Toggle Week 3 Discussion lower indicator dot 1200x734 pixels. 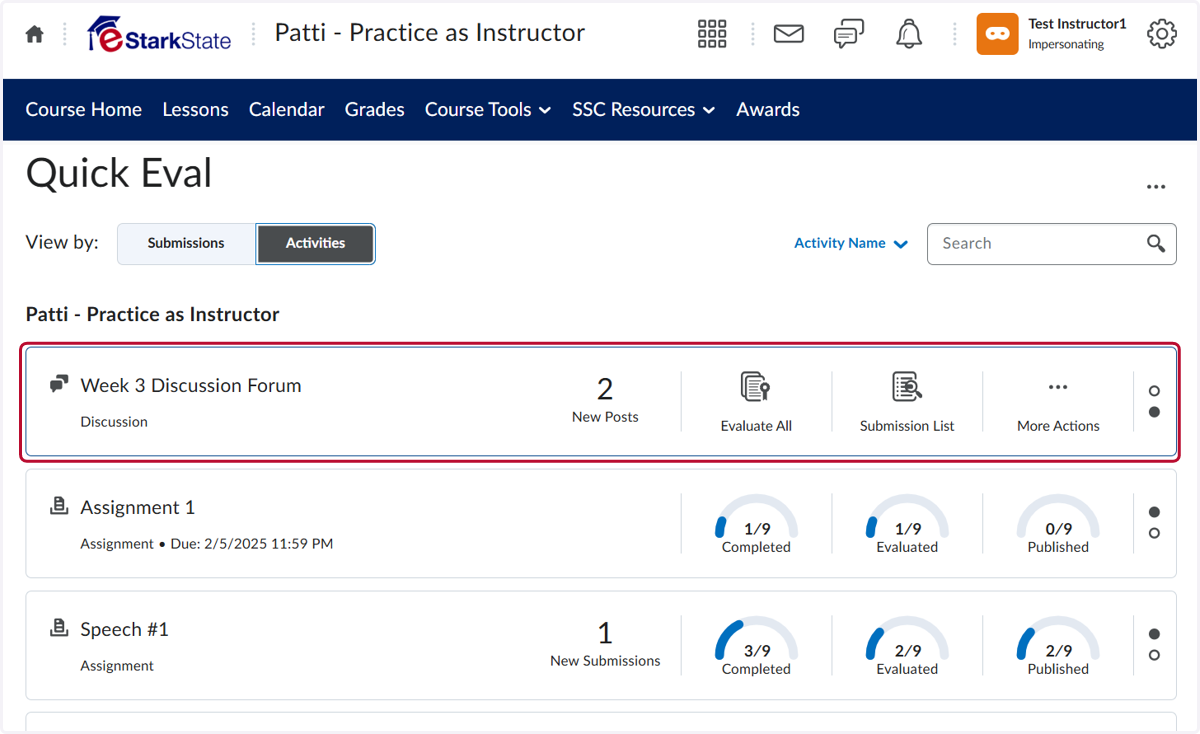(x=1154, y=412)
